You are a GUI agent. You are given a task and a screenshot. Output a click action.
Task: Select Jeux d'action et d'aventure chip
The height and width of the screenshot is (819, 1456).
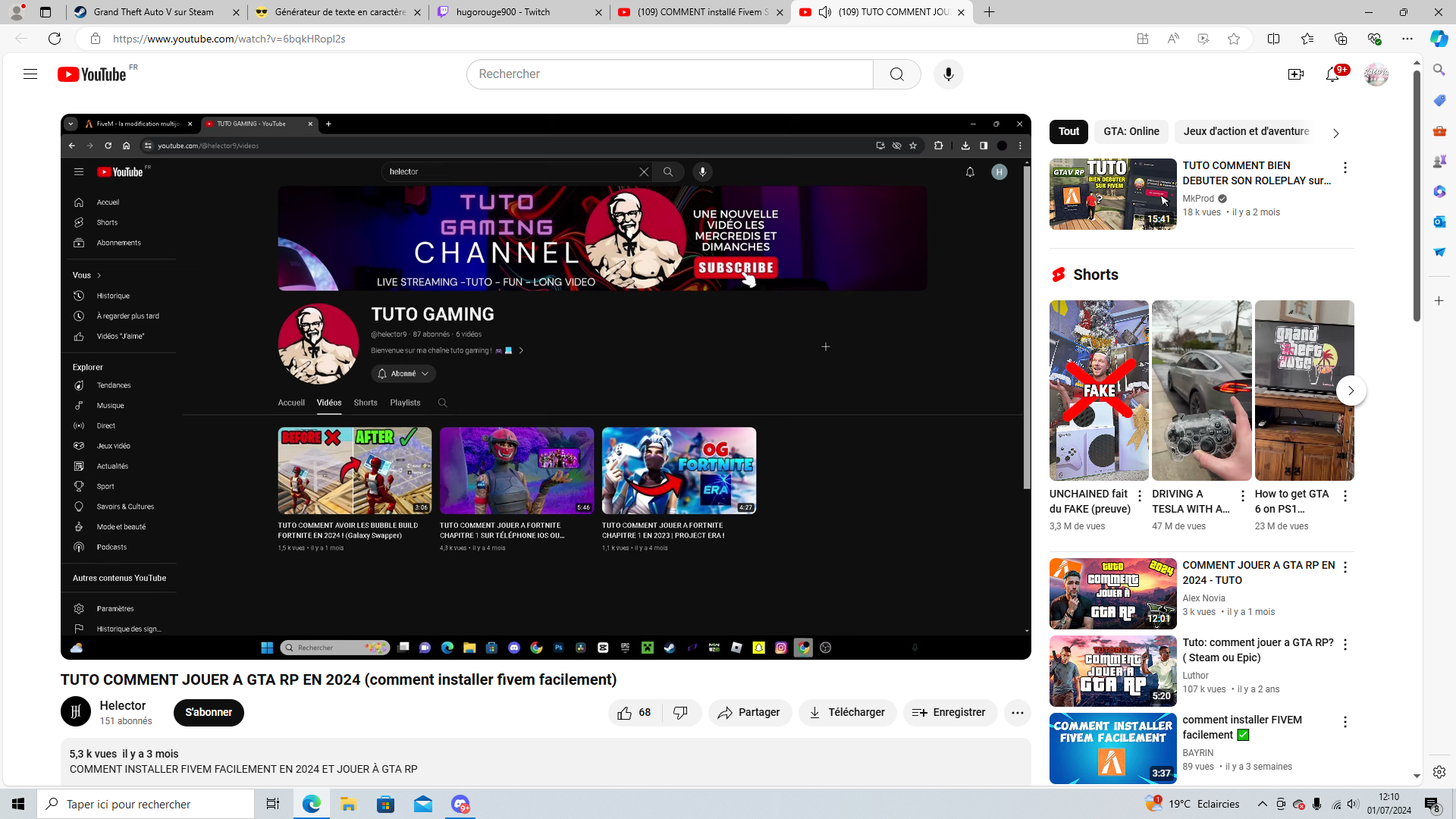click(1247, 131)
